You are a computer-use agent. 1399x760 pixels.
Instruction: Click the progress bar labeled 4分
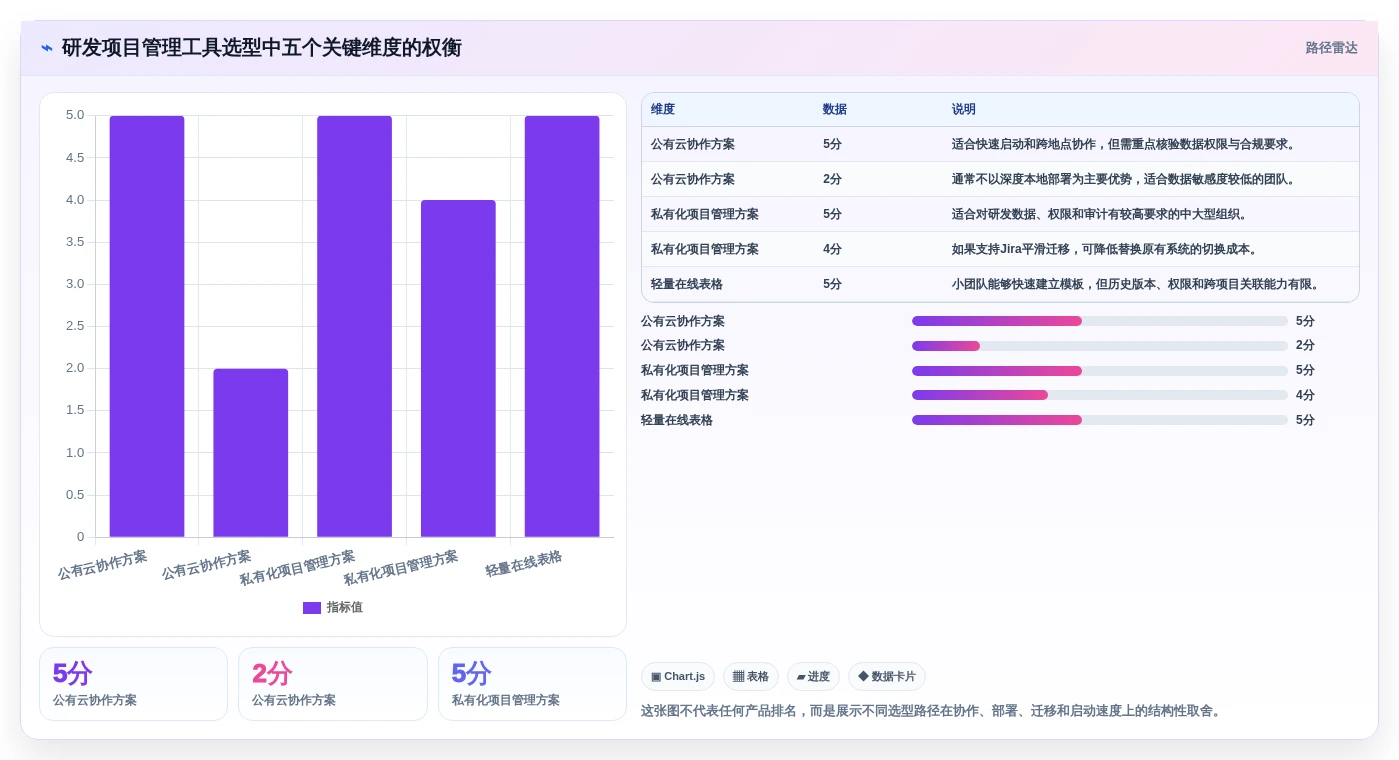(x=1100, y=395)
